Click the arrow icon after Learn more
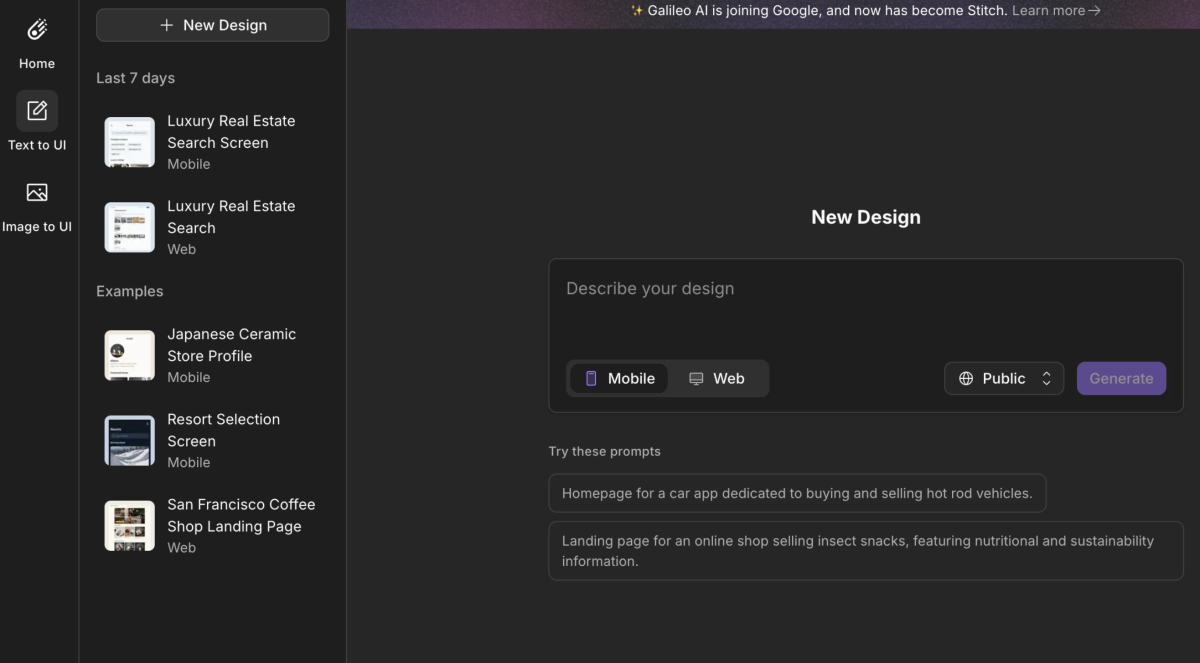This screenshot has width=1200, height=663. tap(1094, 11)
